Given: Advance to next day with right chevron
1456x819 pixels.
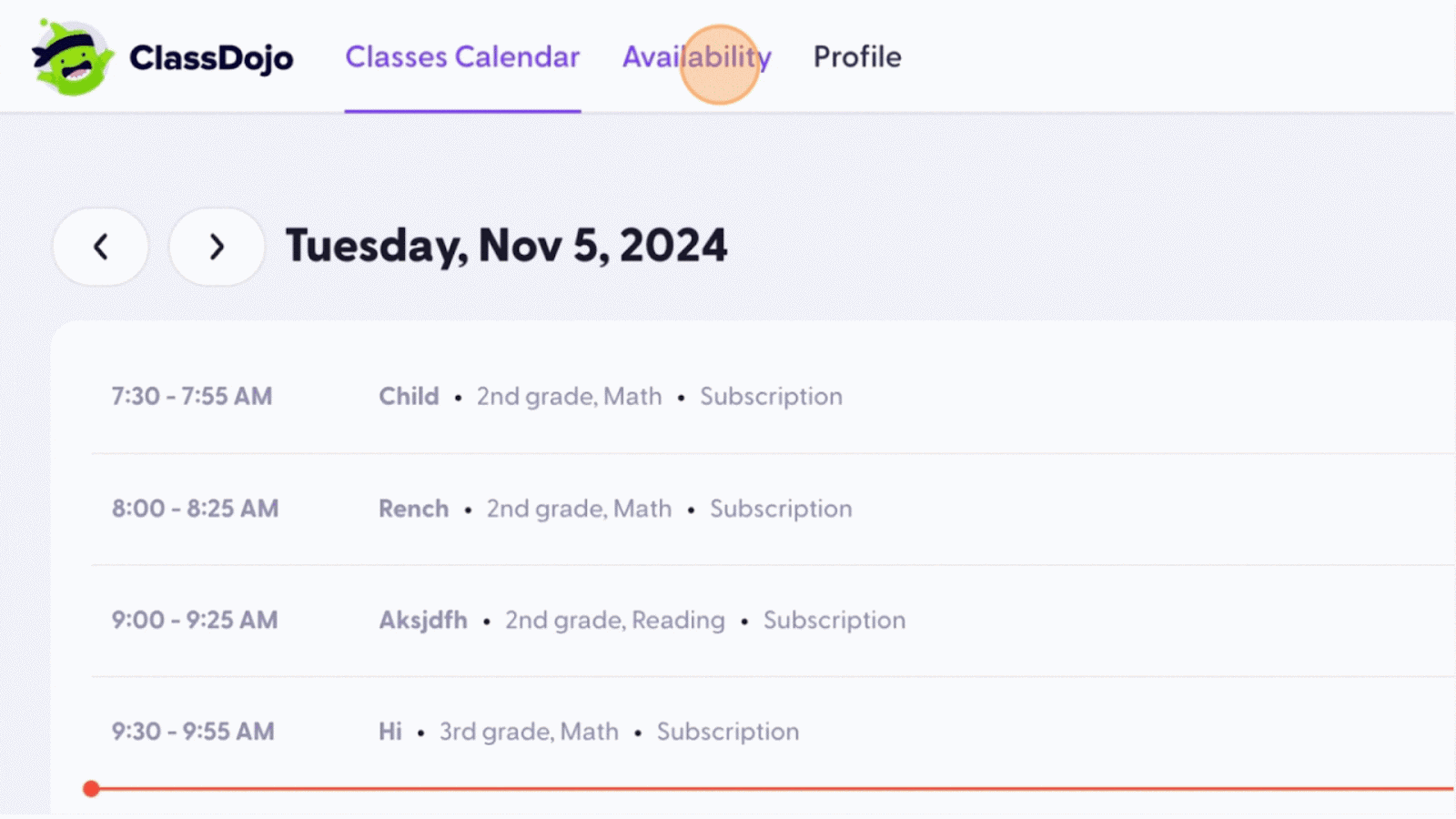Looking at the screenshot, I should tap(217, 247).
